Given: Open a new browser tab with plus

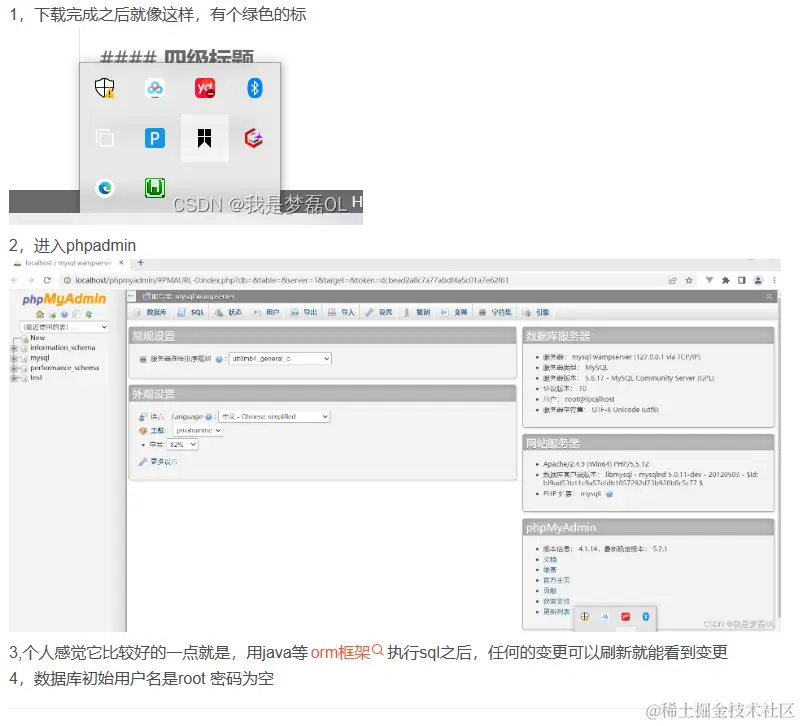Looking at the screenshot, I should [x=140, y=263].
